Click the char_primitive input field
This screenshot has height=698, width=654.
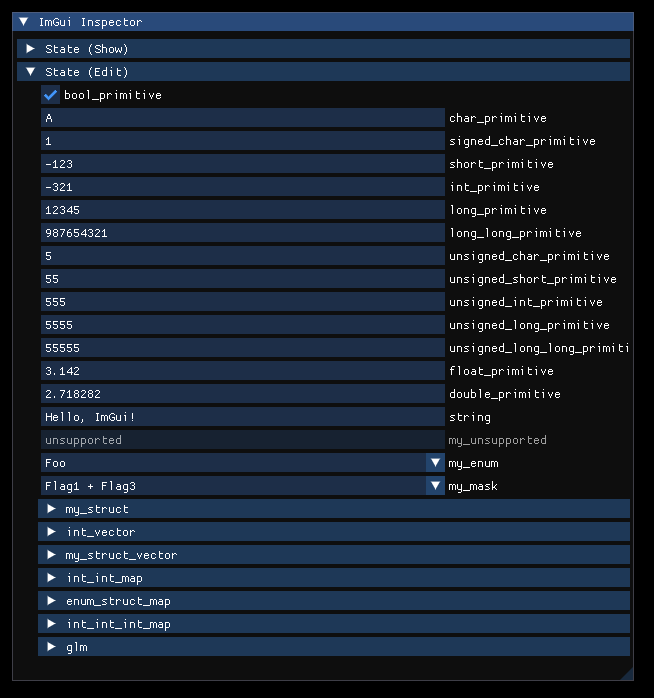[x=242, y=118]
